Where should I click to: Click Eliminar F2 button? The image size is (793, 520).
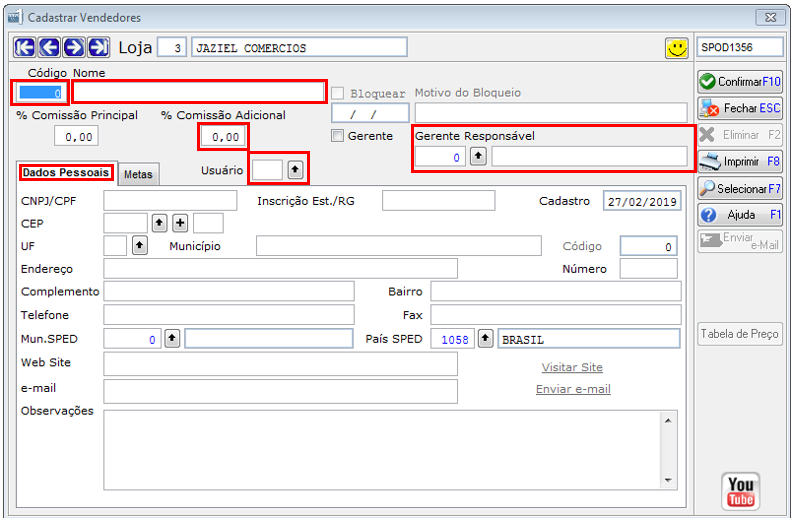[740, 135]
